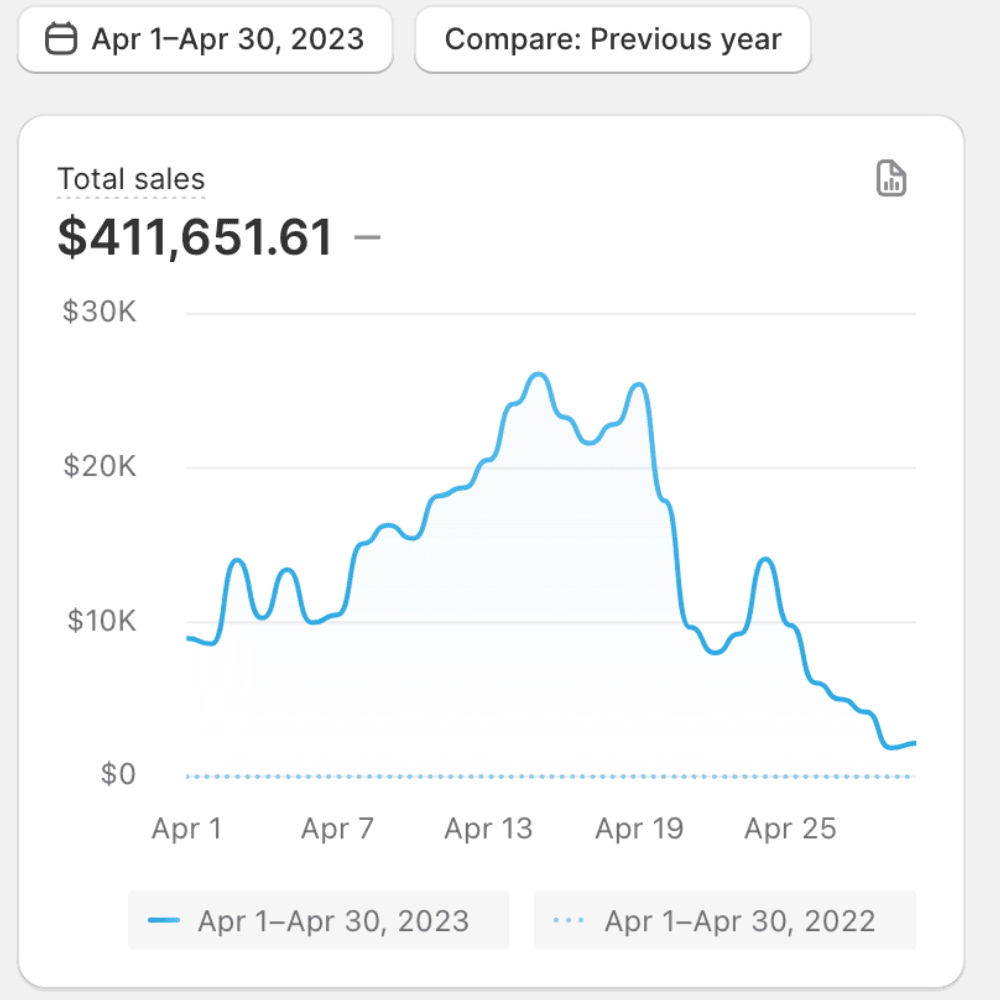Click the Apr 13 x-axis label

(x=488, y=828)
